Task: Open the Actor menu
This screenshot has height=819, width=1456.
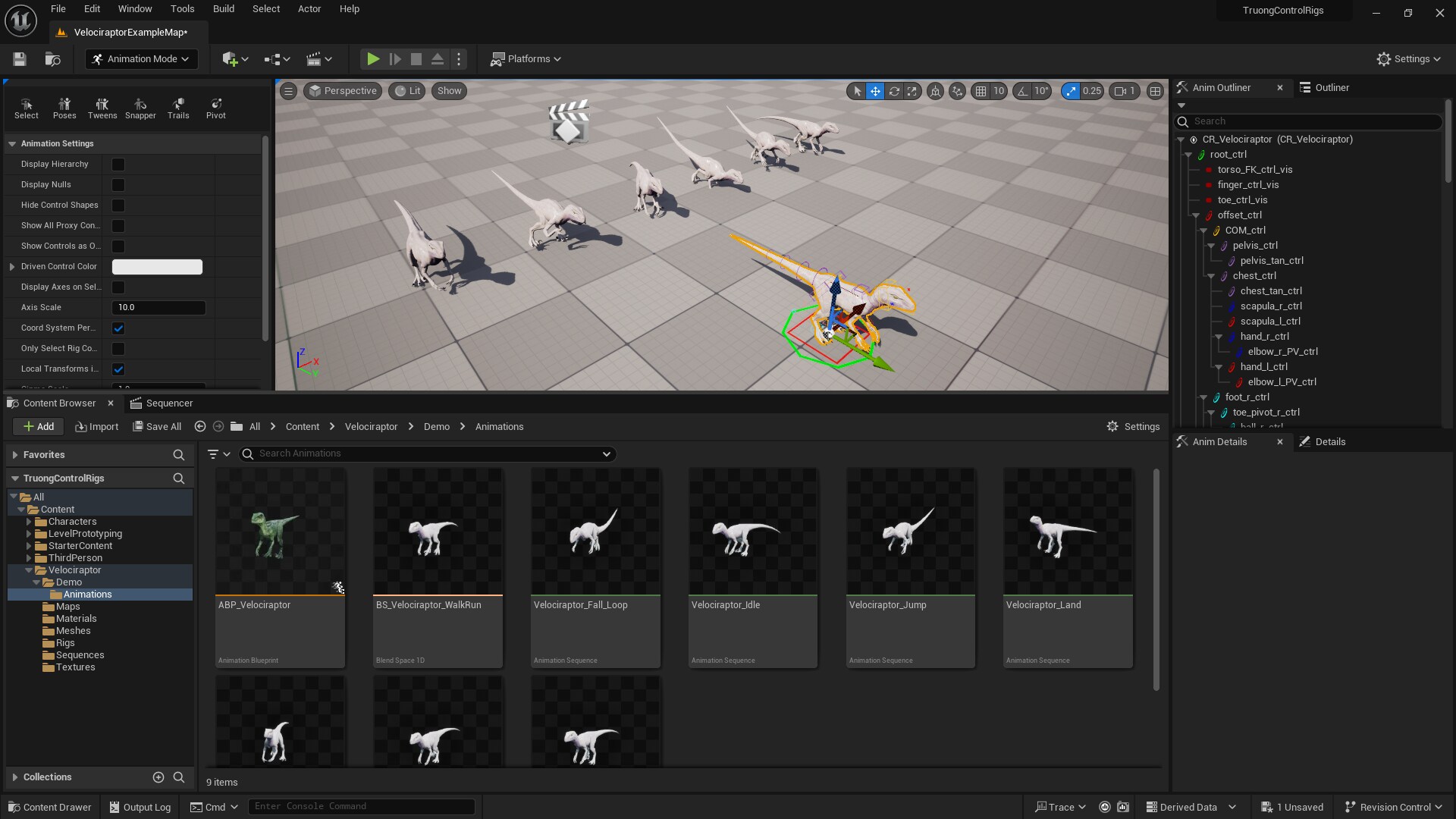Action: [309, 8]
